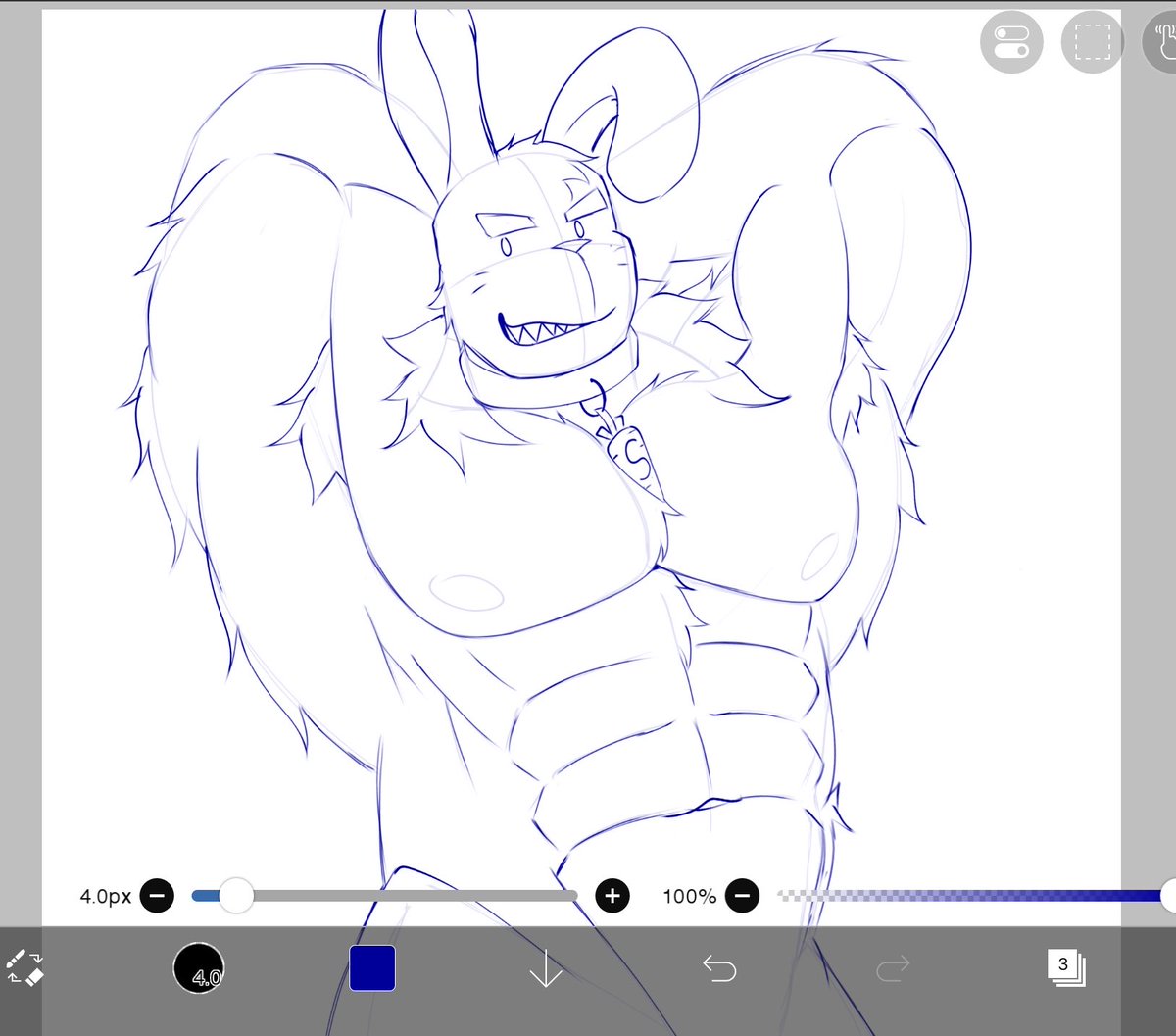Open the dark blue color swatch
Screen dimensions: 1176x1036
tap(372, 968)
